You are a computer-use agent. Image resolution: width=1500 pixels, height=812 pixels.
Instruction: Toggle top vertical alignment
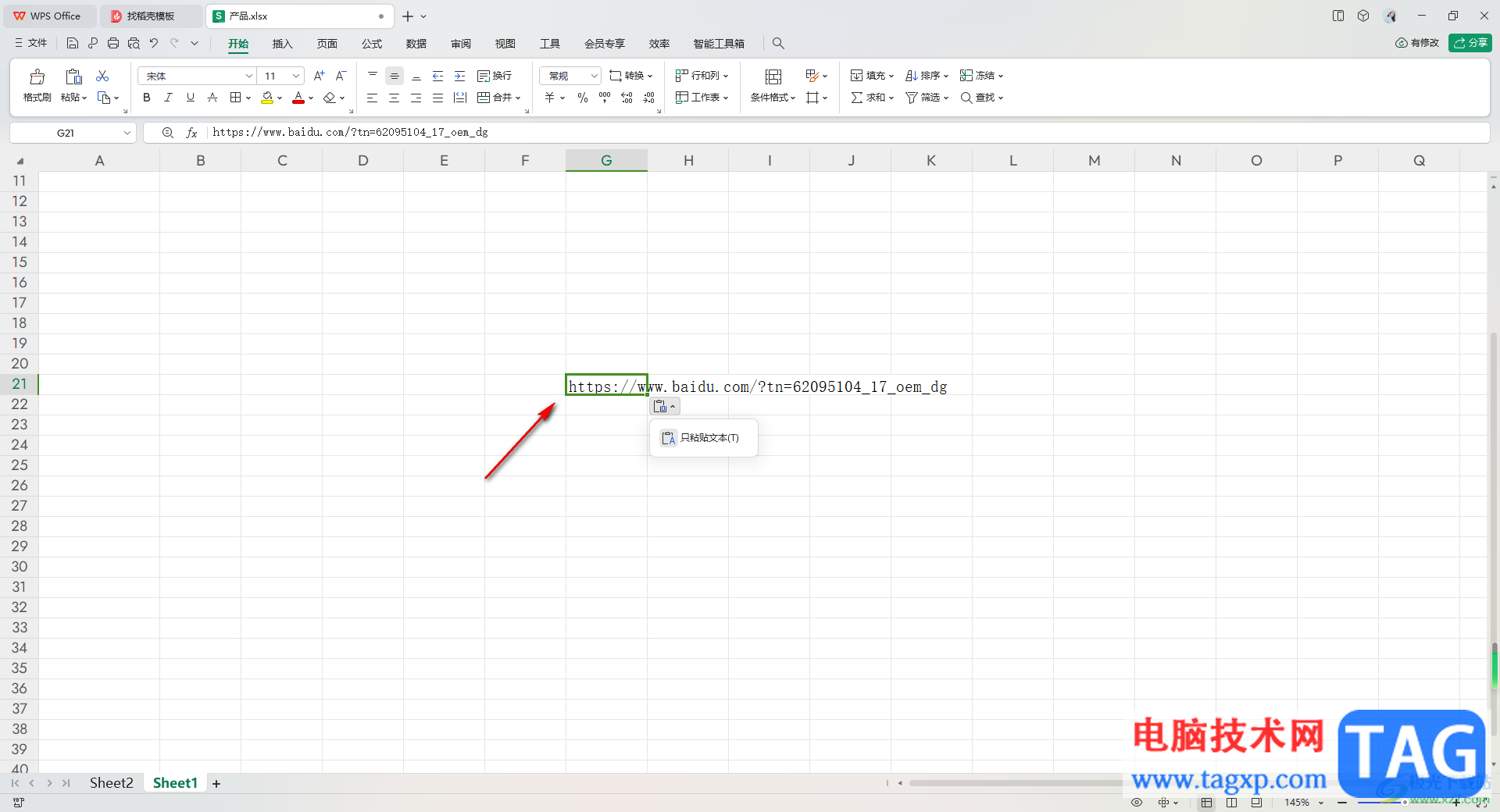point(373,76)
